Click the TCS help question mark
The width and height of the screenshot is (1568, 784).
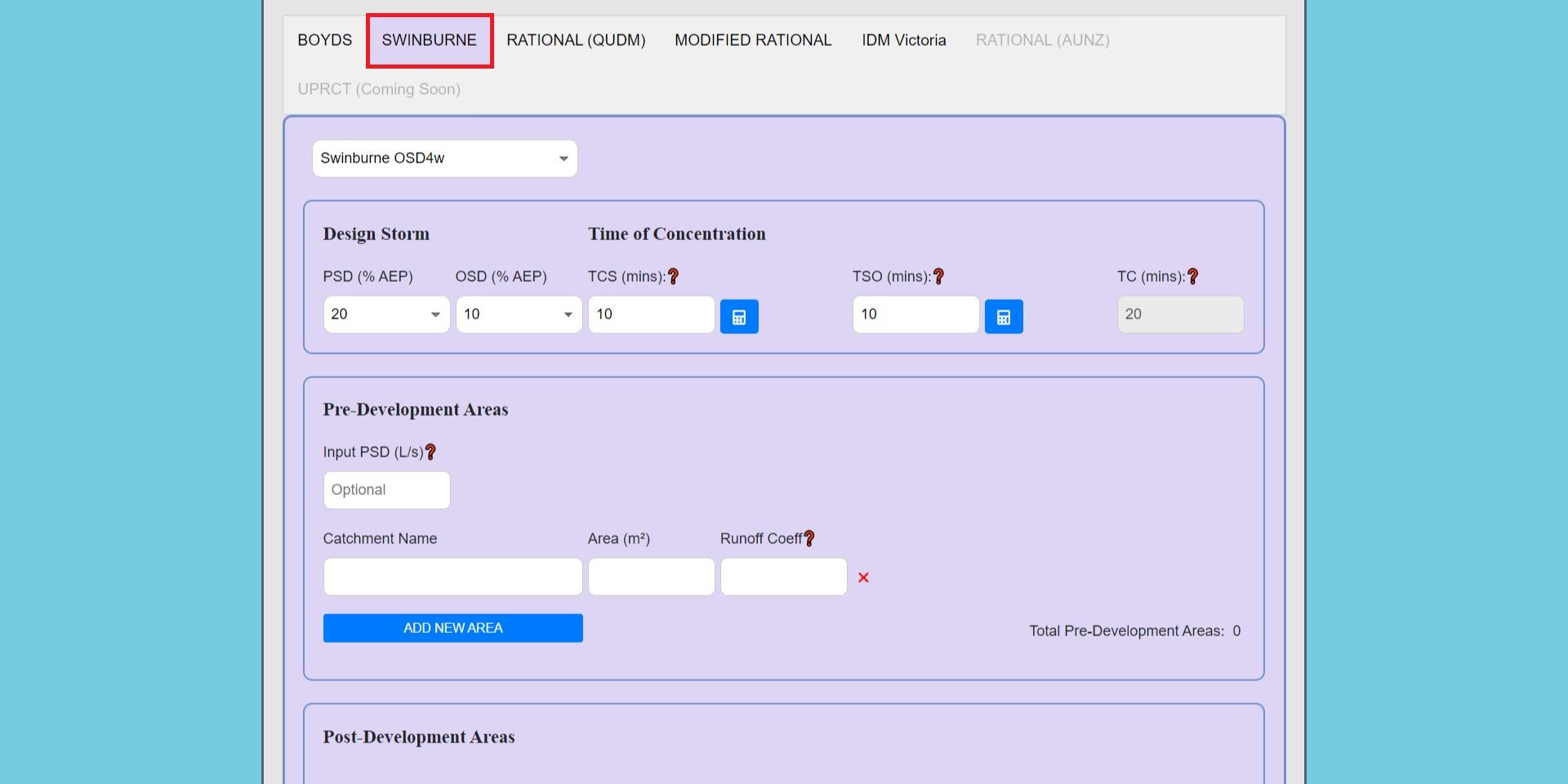[x=673, y=277]
